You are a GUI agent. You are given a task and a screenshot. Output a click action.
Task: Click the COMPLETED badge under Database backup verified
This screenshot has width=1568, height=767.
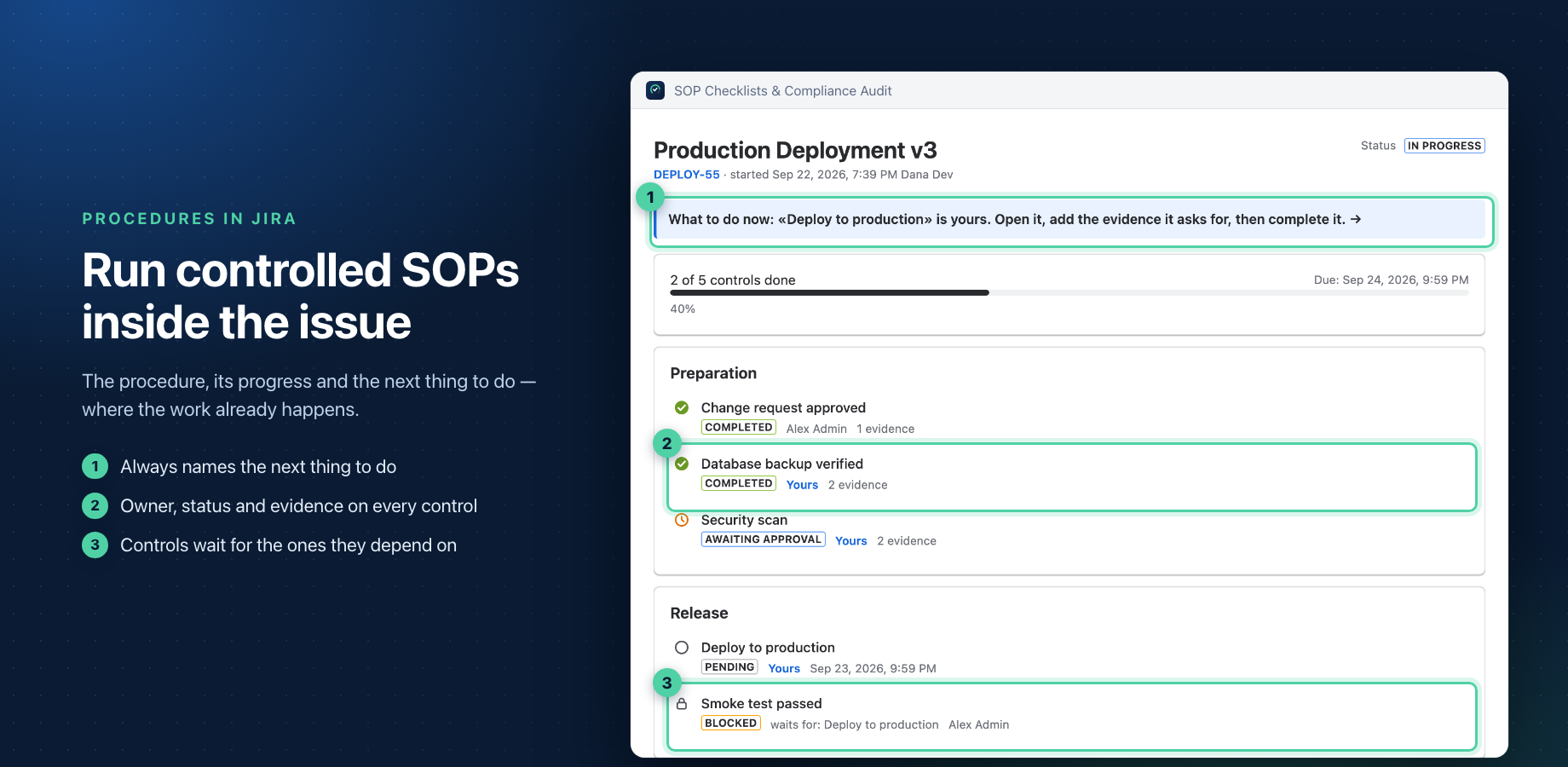(739, 483)
